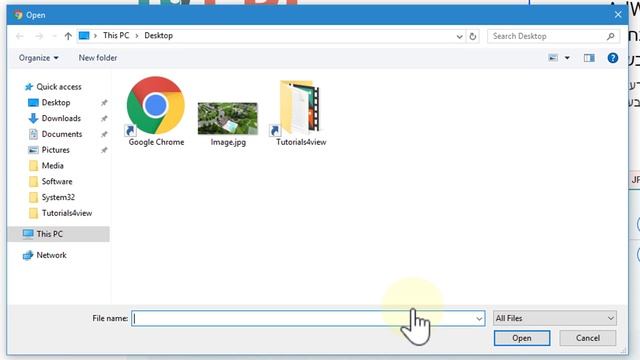Open the Software folder in sidebar
640x360 pixels.
[x=57, y=181]
